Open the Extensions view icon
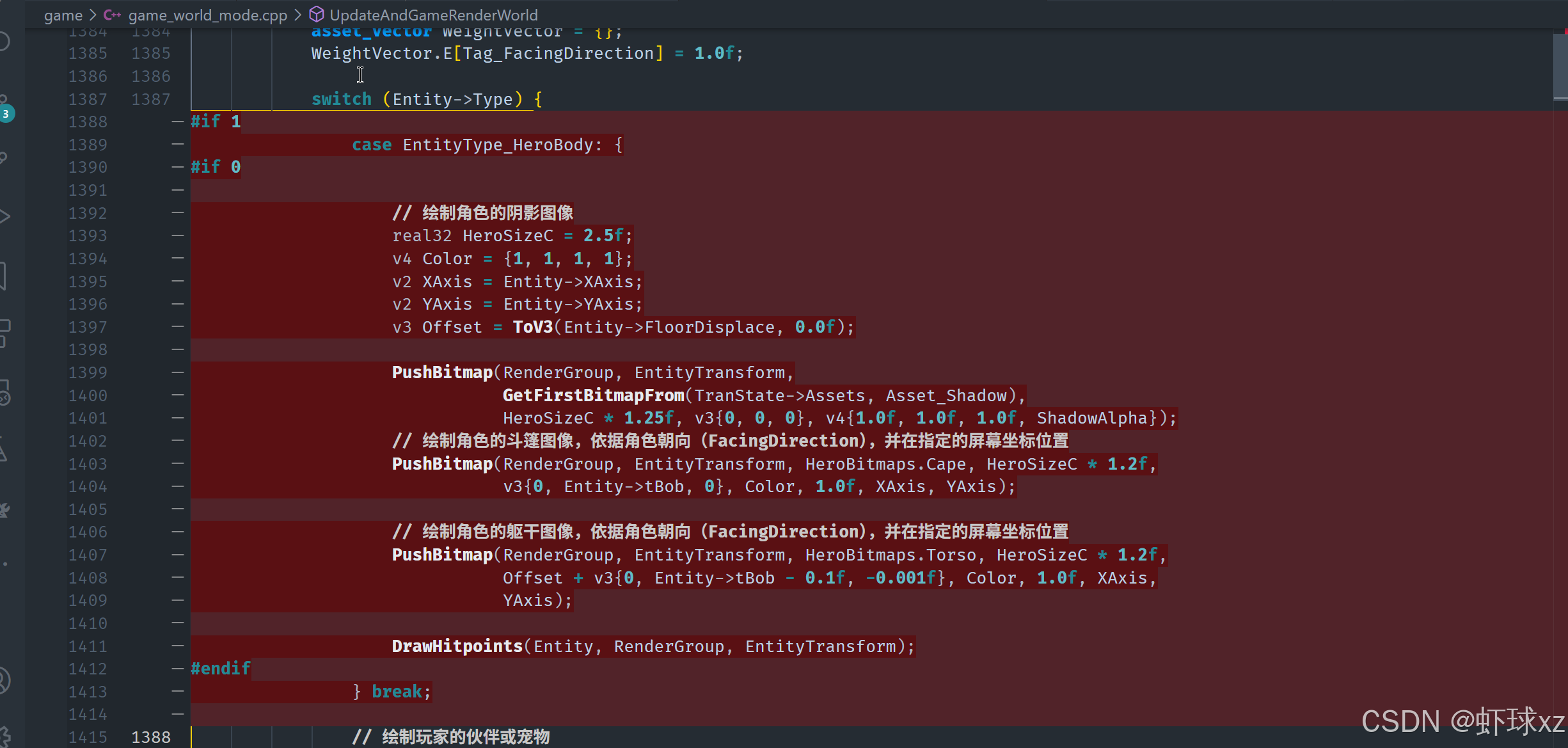 tap(4, 333)
